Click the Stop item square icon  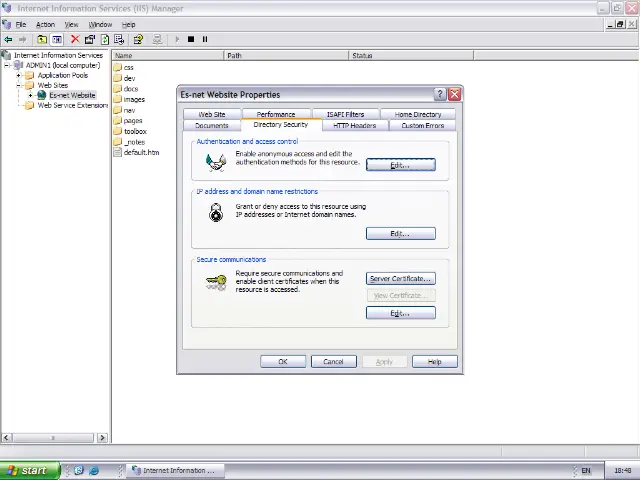[191, 39]
